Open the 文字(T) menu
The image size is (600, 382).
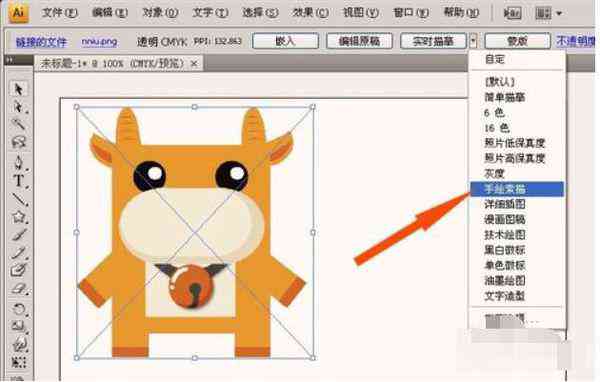[x=210, y=13]
